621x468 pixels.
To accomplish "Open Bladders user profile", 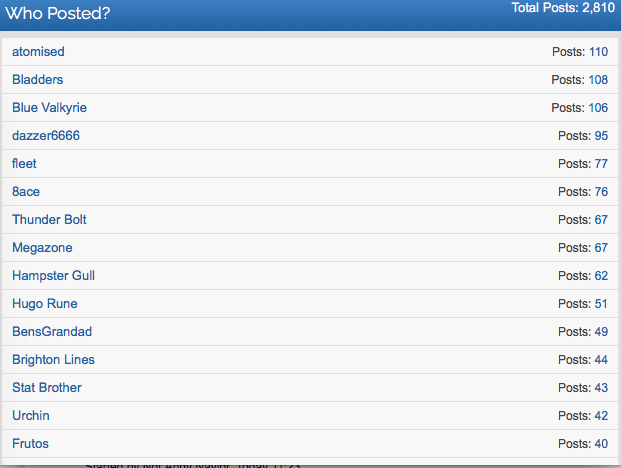I will (38, 80).
